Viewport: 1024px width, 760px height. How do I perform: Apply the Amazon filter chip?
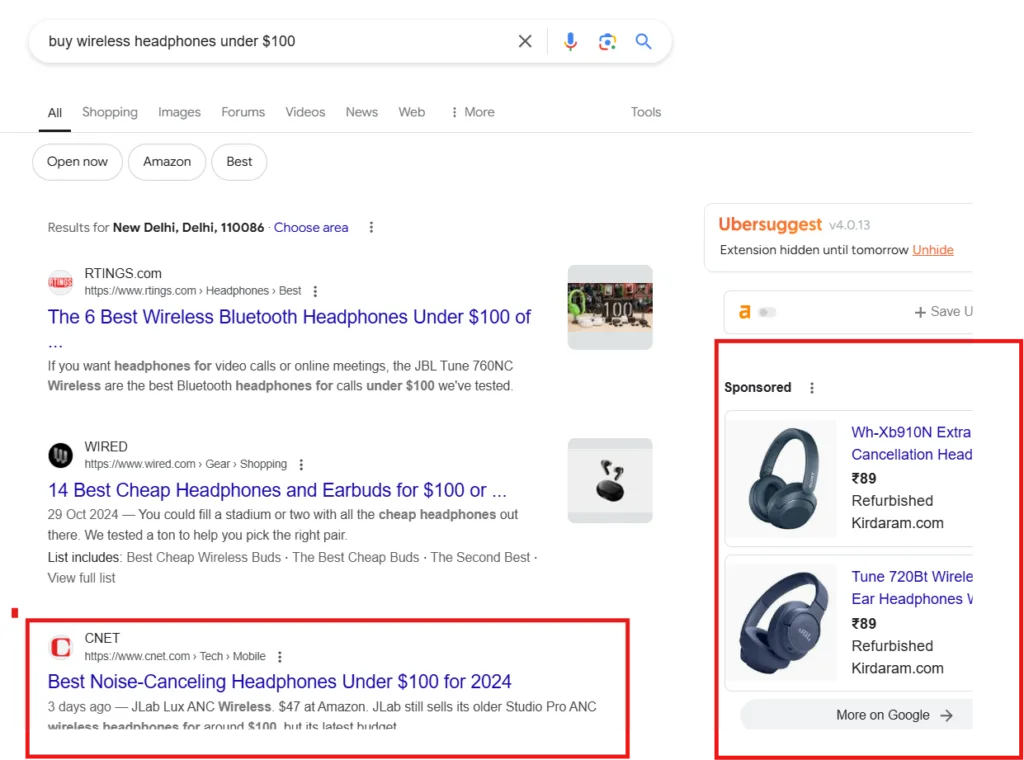pos(167,162)
